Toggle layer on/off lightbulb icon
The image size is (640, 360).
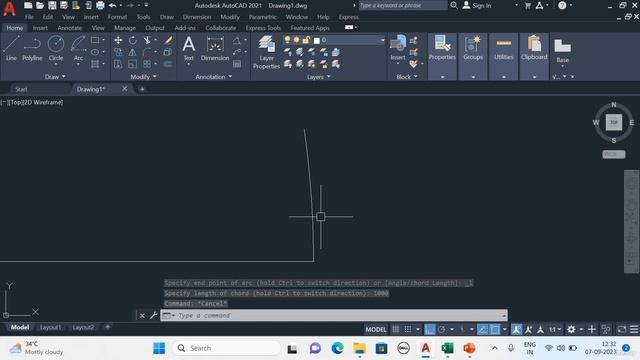pos(287,40)
